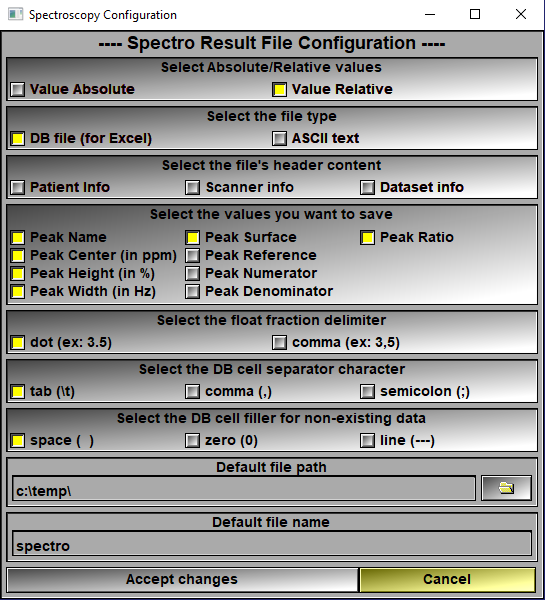This screenshot has height=600, width=545.
Task: Enable the Value Absolute checkbox
Action: (x=18, y=90)
